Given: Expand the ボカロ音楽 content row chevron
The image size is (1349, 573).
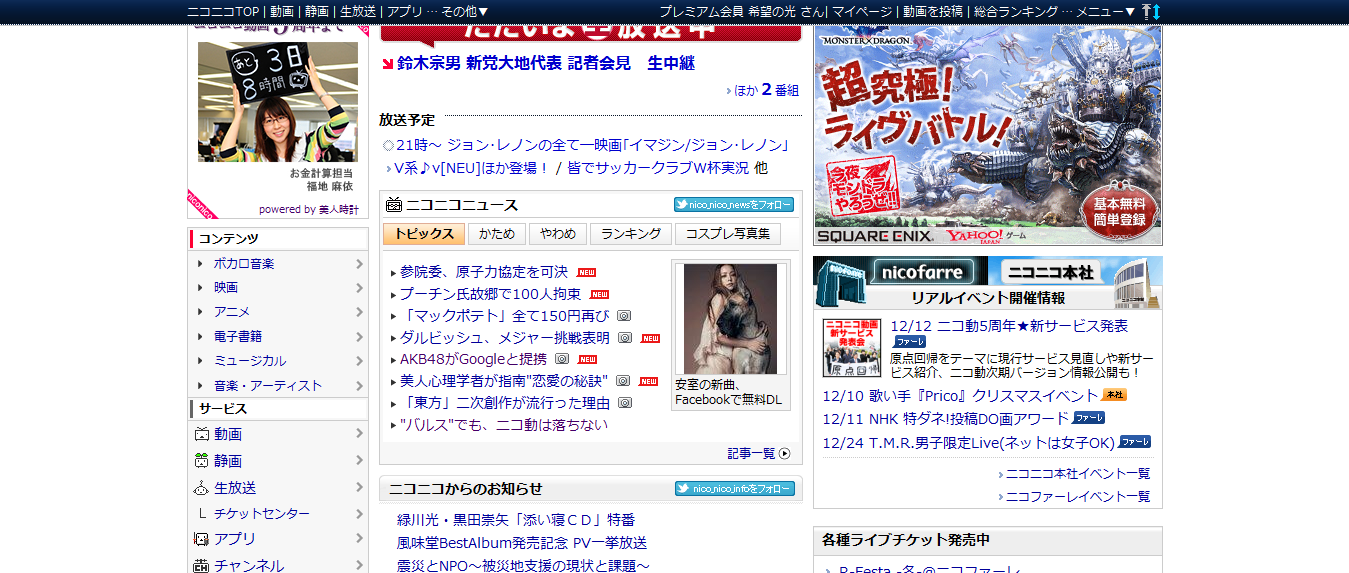Looking at the screenshot, I should [x=359, y=264].
